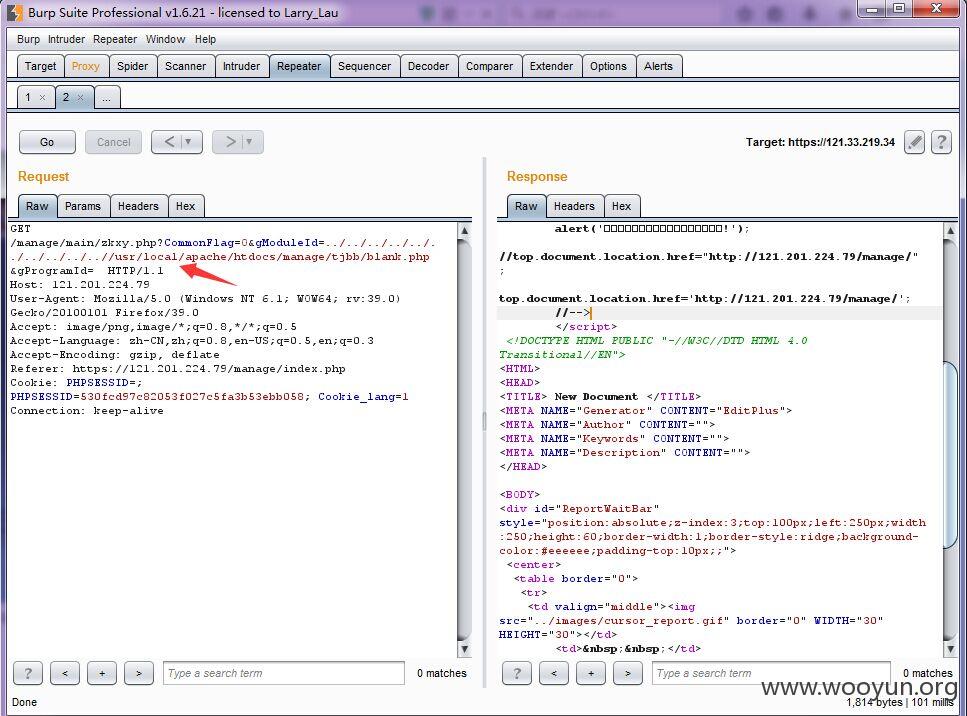Select Repeater sub-tab 1
The image size is (967, 716).
coord(28,97)
